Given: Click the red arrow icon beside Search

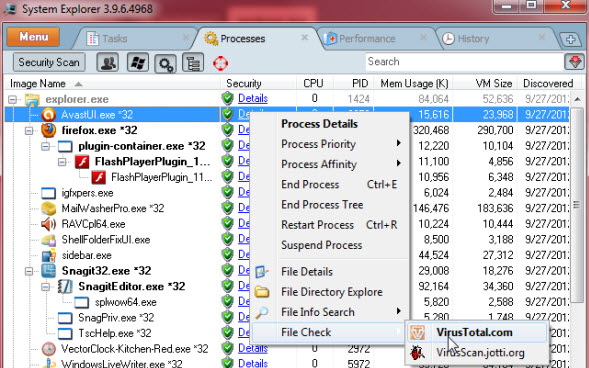Looking at the screenshot, I should 575,62.
